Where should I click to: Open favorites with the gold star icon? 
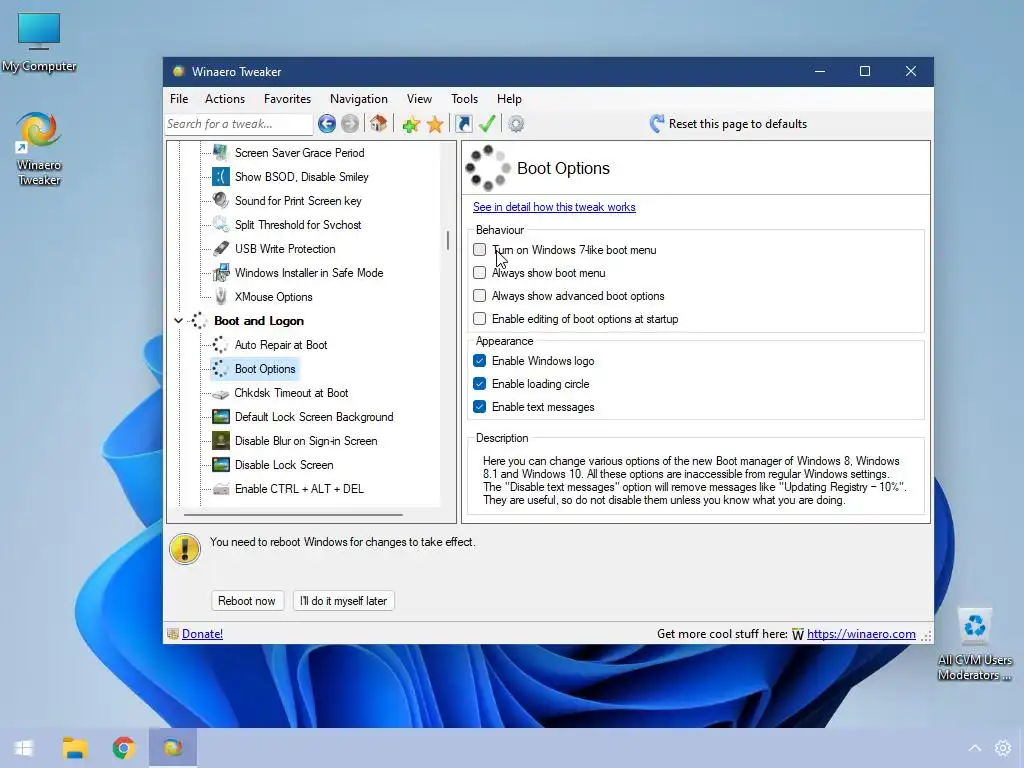tap(435, 124)
